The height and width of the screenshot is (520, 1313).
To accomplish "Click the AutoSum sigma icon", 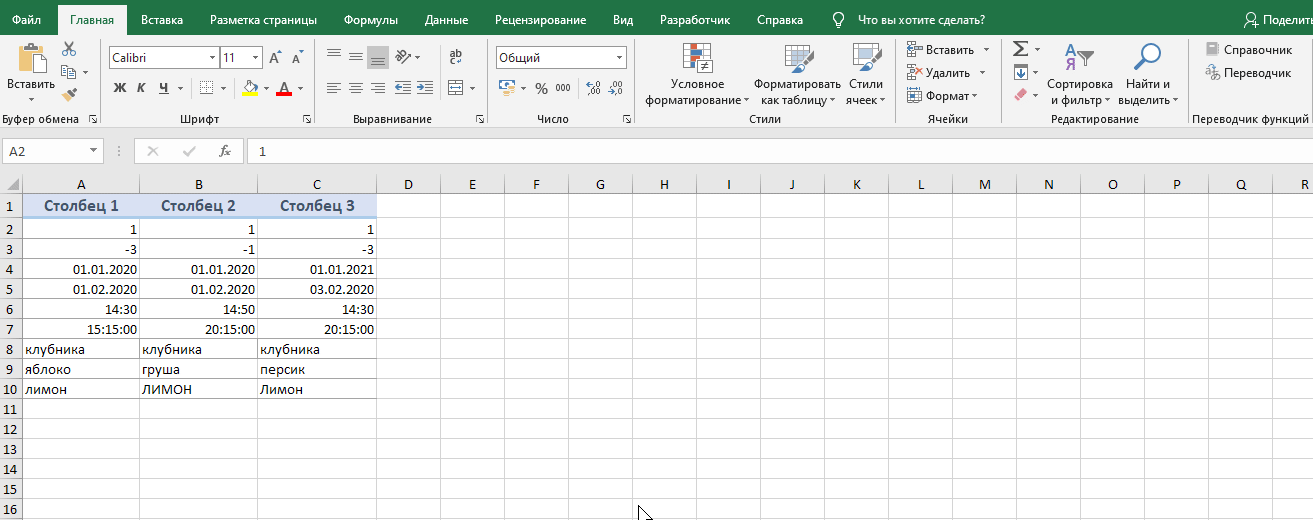I will coord(1019,49).
